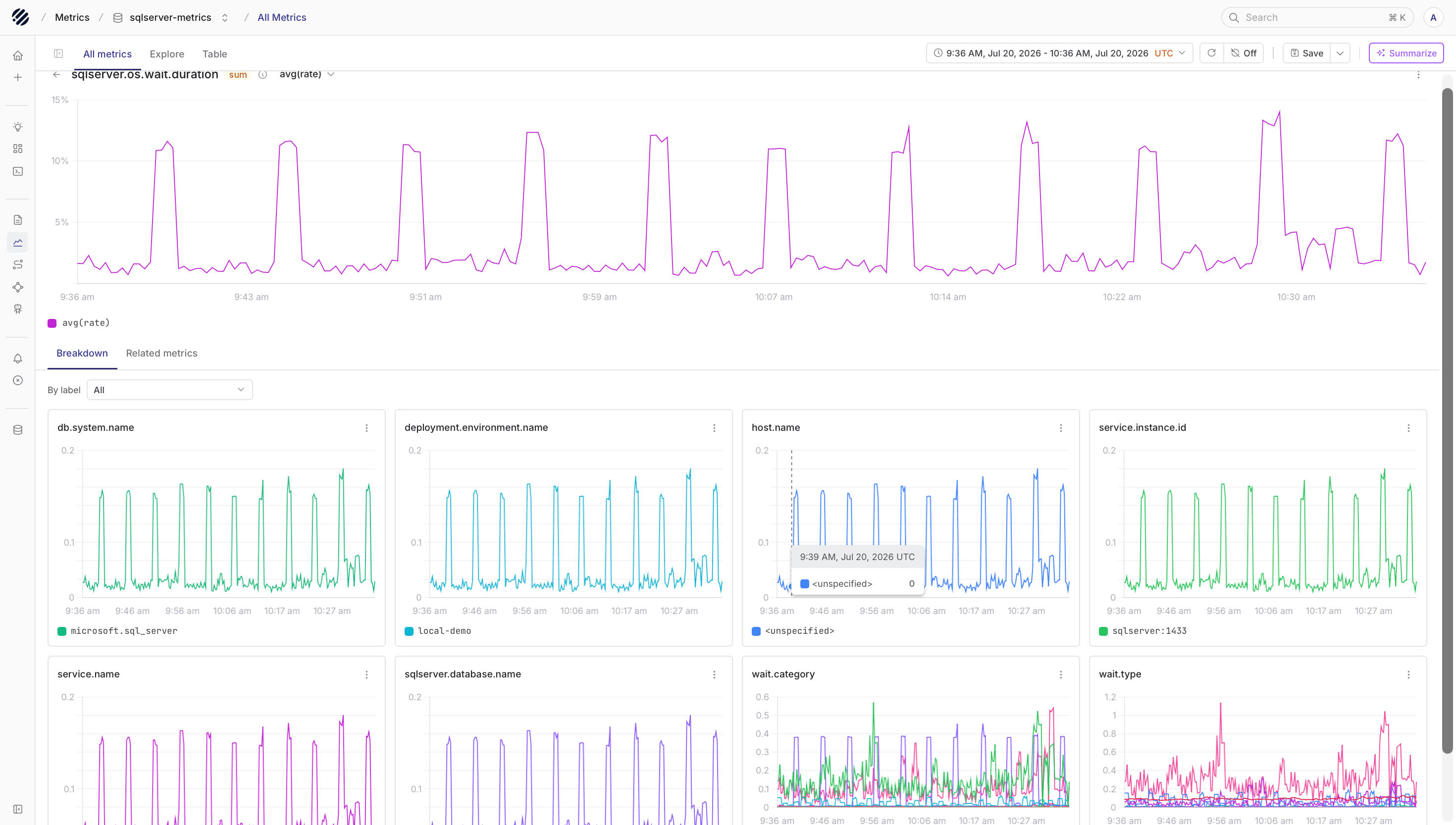Click the Summarize button

point(1406,52)
